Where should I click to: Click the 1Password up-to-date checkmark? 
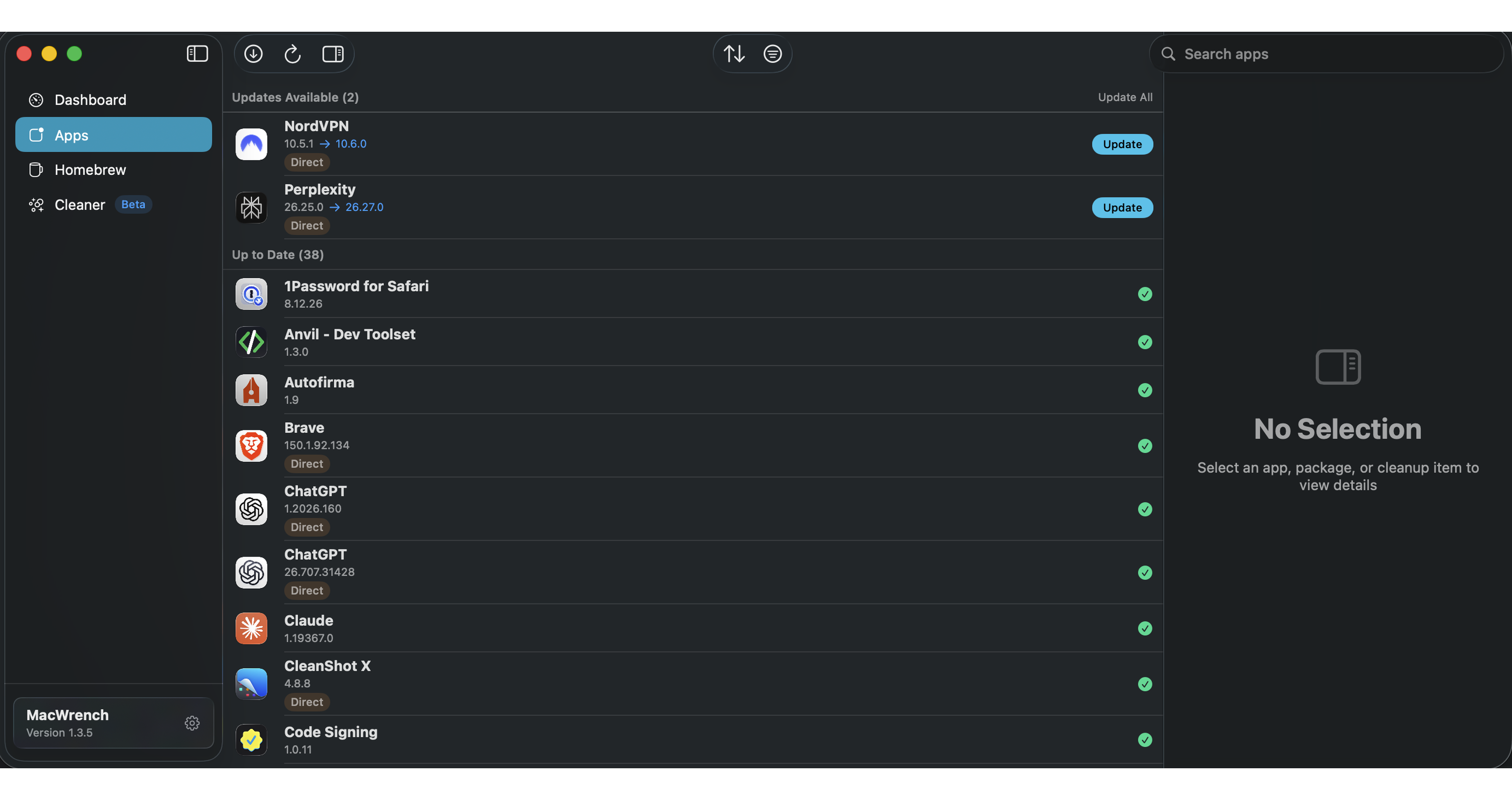pos(1145,294)
